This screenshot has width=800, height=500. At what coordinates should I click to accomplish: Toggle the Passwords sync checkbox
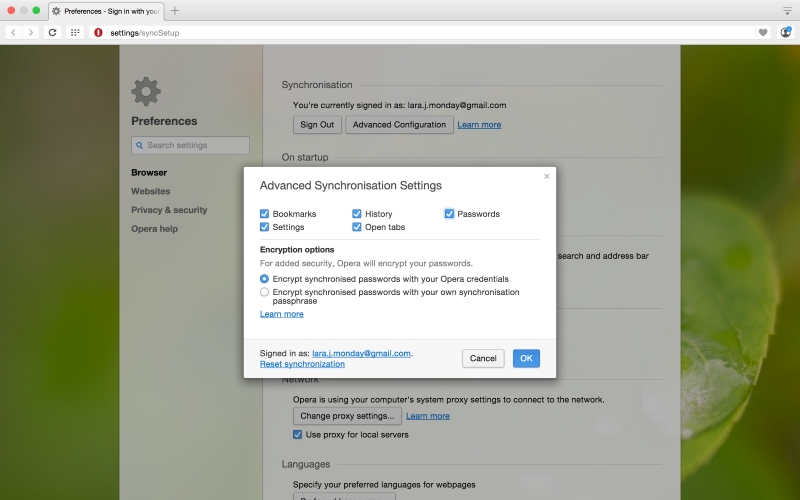(x=449, y=214)
